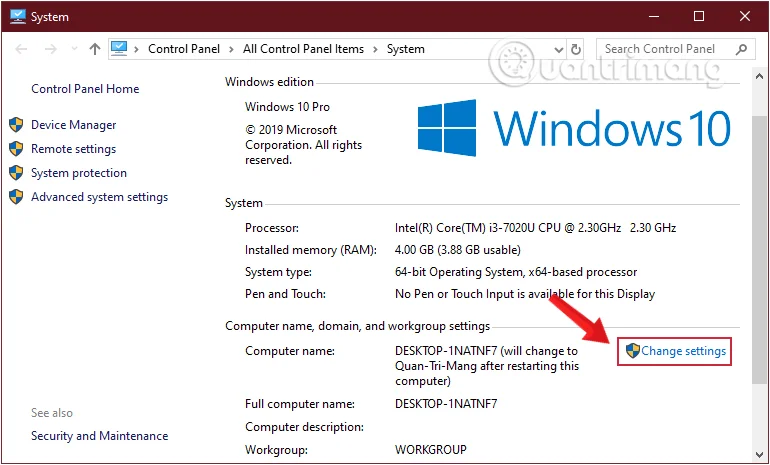Click the Up arrow navigation icon
The height and width of the screenshot is (465, 770).
pos(95,49)
